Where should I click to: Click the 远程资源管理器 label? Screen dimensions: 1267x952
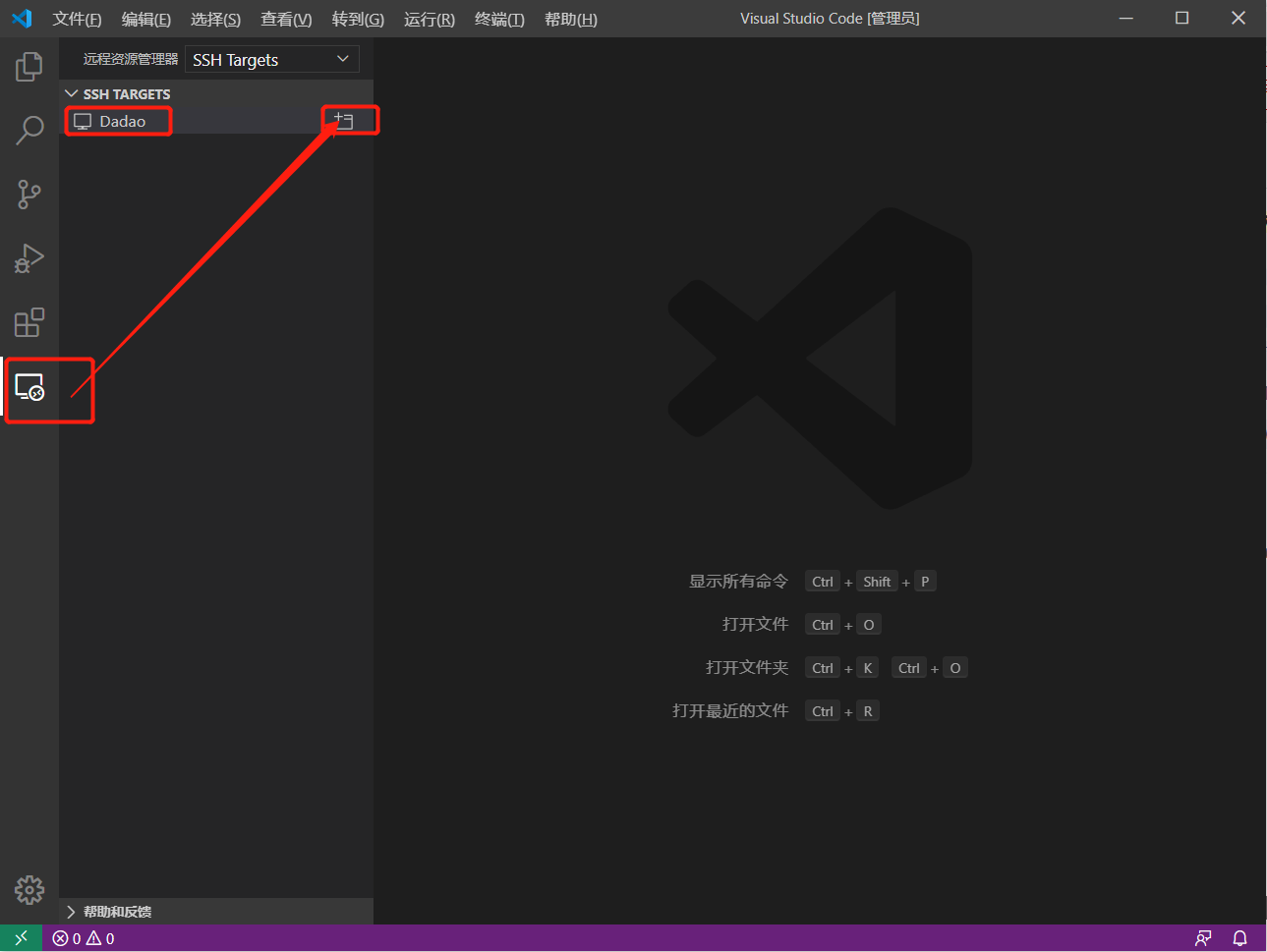click(131, 59)
